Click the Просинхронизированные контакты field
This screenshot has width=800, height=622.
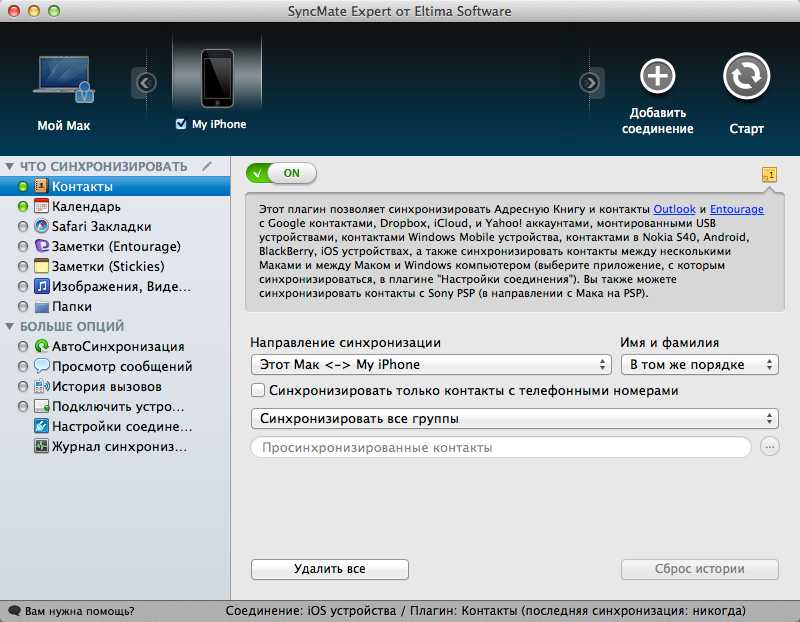point(501,447)
